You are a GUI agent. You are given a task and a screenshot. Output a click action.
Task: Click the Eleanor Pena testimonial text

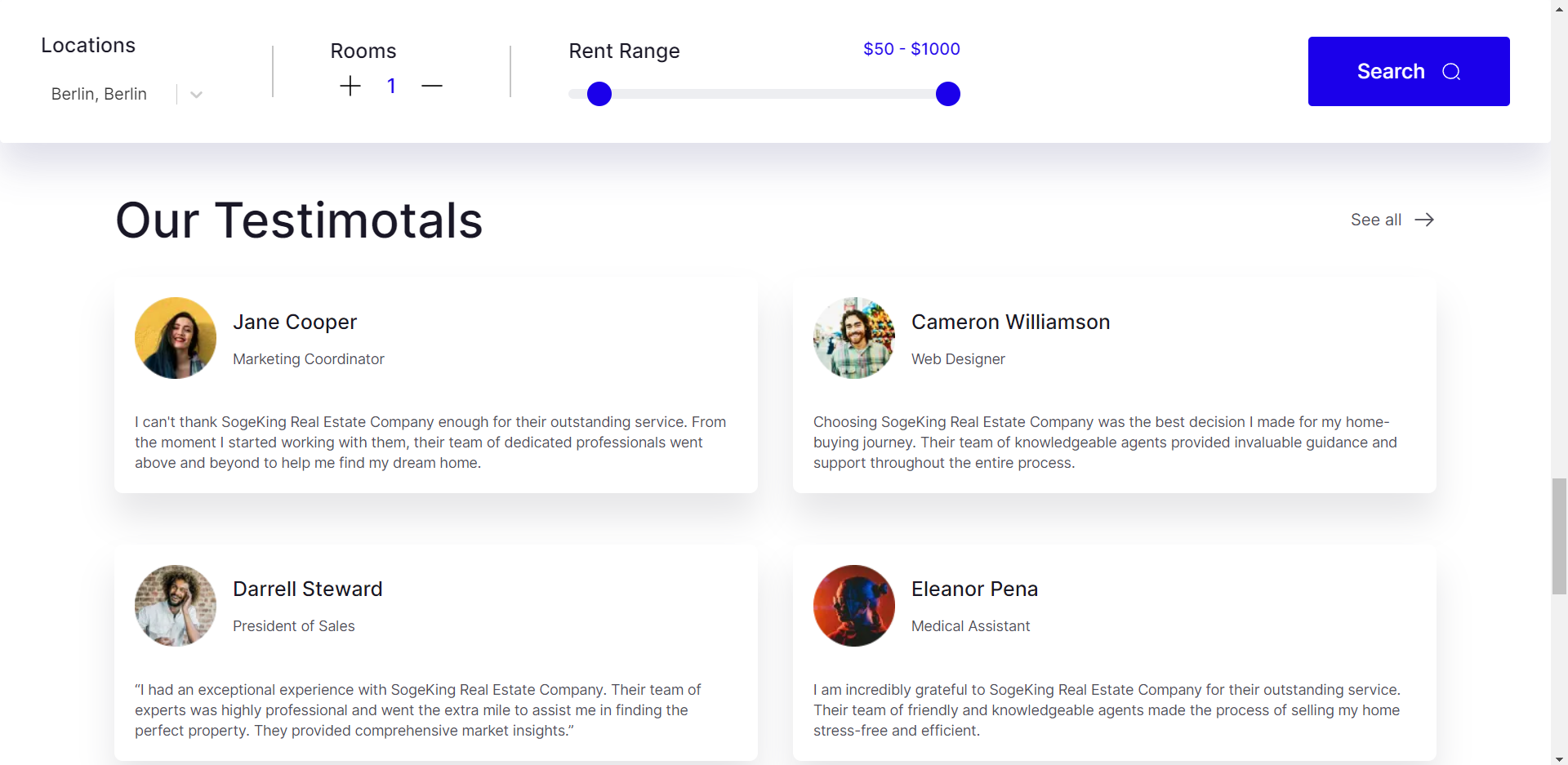pos(1107,710)
